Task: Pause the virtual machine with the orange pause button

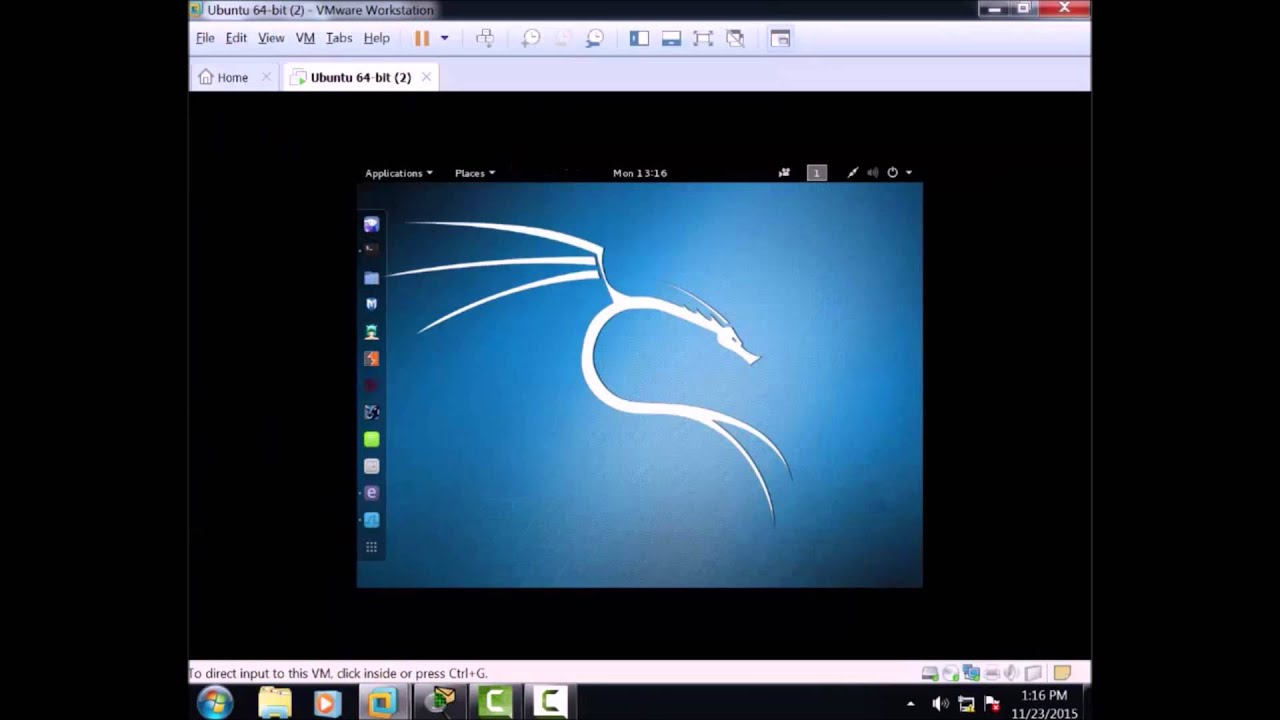Action: pos(422,38)
